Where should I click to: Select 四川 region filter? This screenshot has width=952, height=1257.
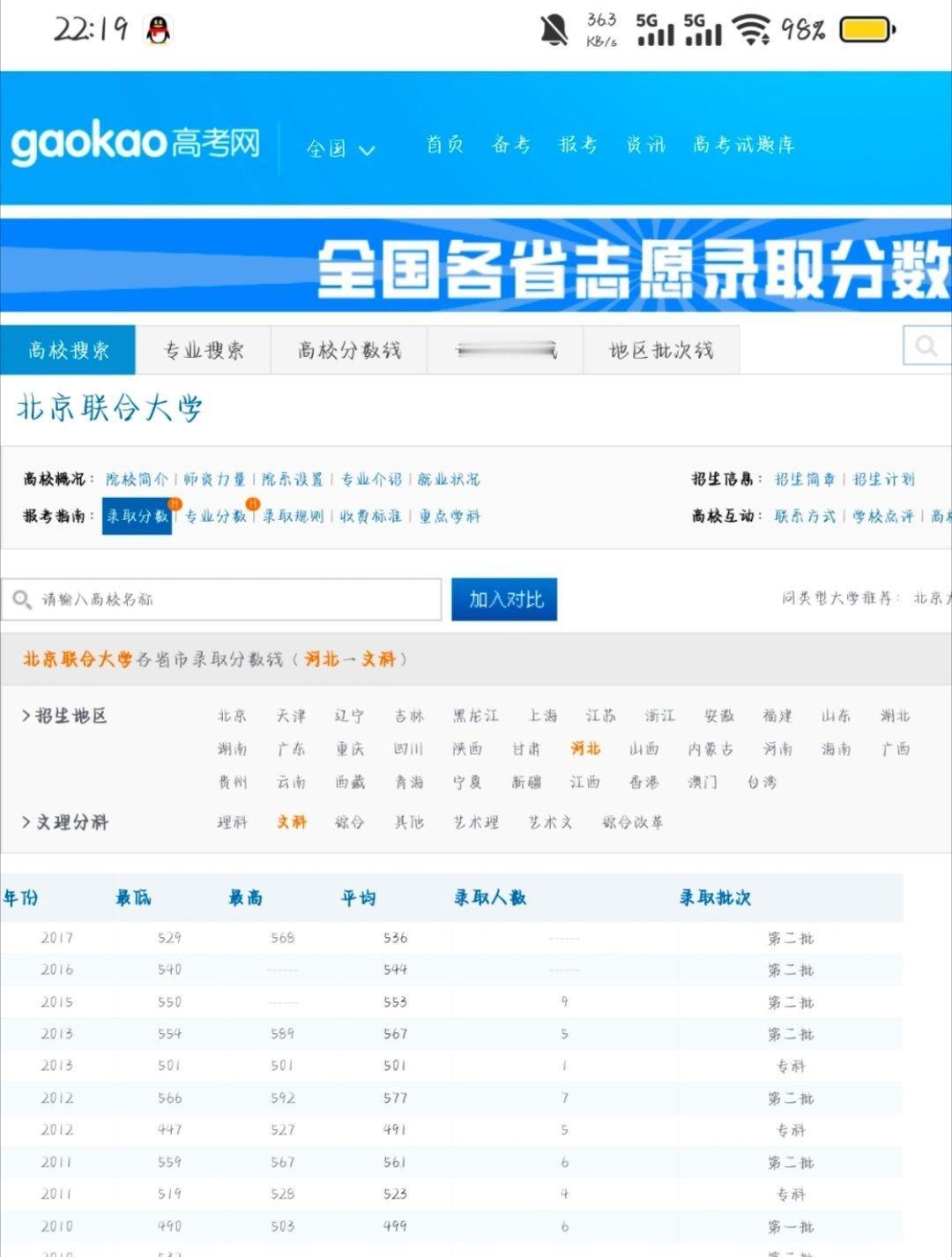tap(408, 749)
